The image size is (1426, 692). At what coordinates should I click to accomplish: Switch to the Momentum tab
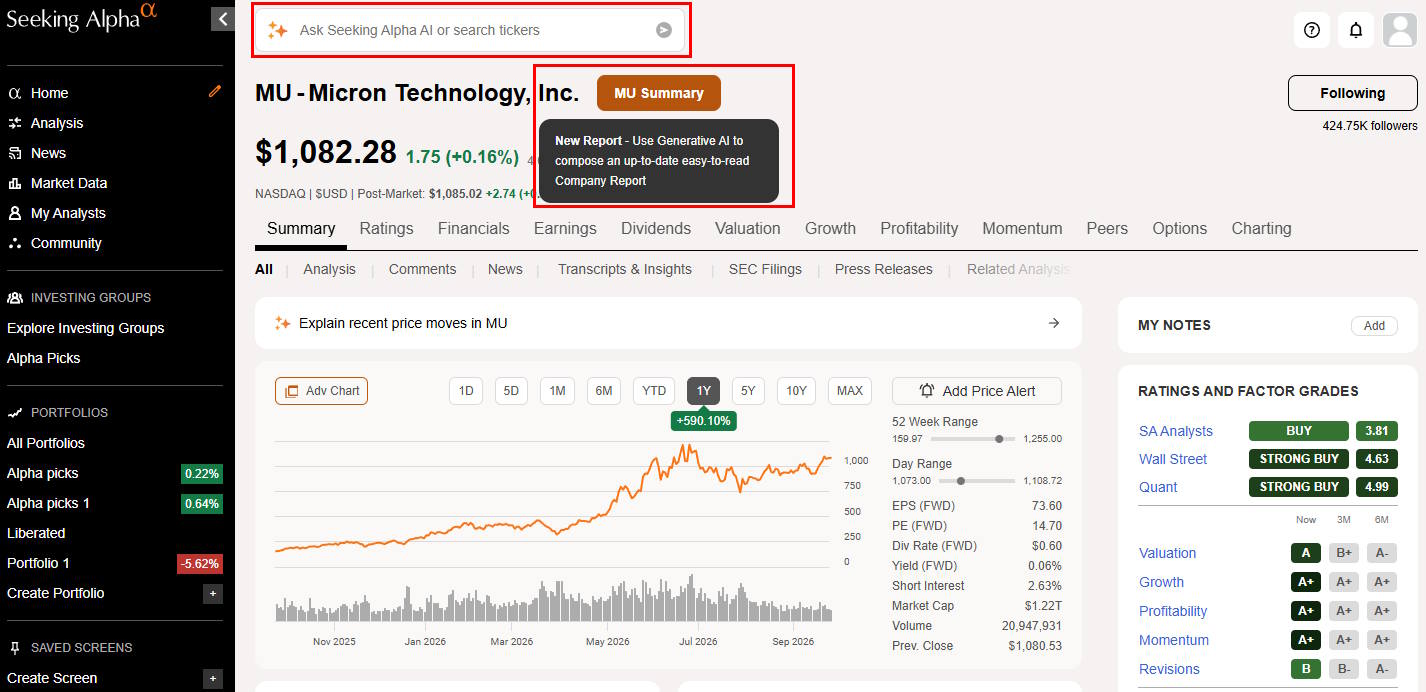pyautogui.click(x=1022, y=228)
